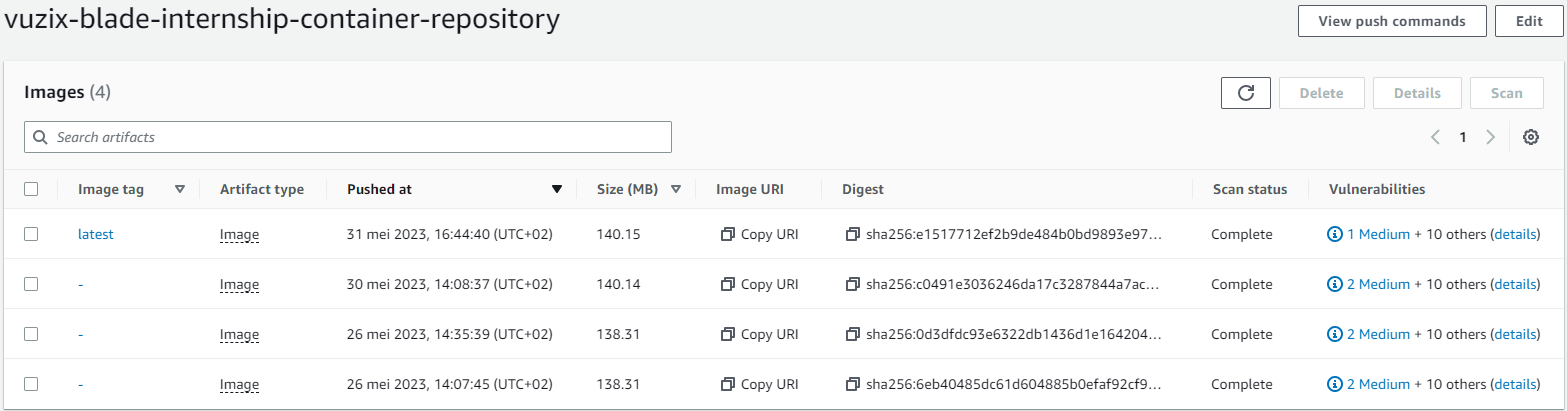
Task: Click the Scan button
Action: point(1507,93)
